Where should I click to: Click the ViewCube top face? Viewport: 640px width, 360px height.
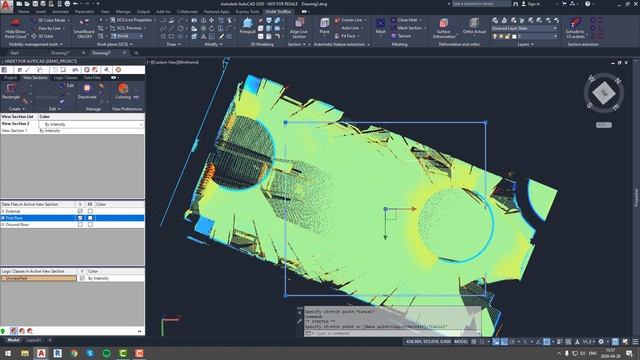(604, 93)
